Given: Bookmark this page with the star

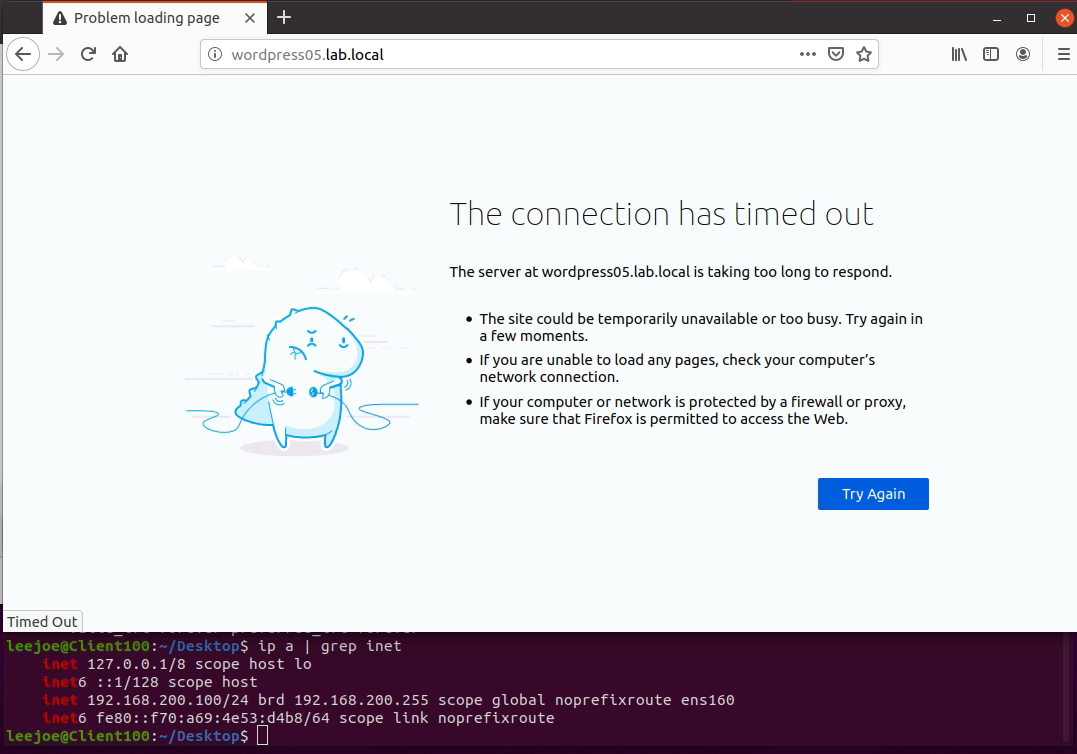Looking at the screenshot, I should point(864,54).
